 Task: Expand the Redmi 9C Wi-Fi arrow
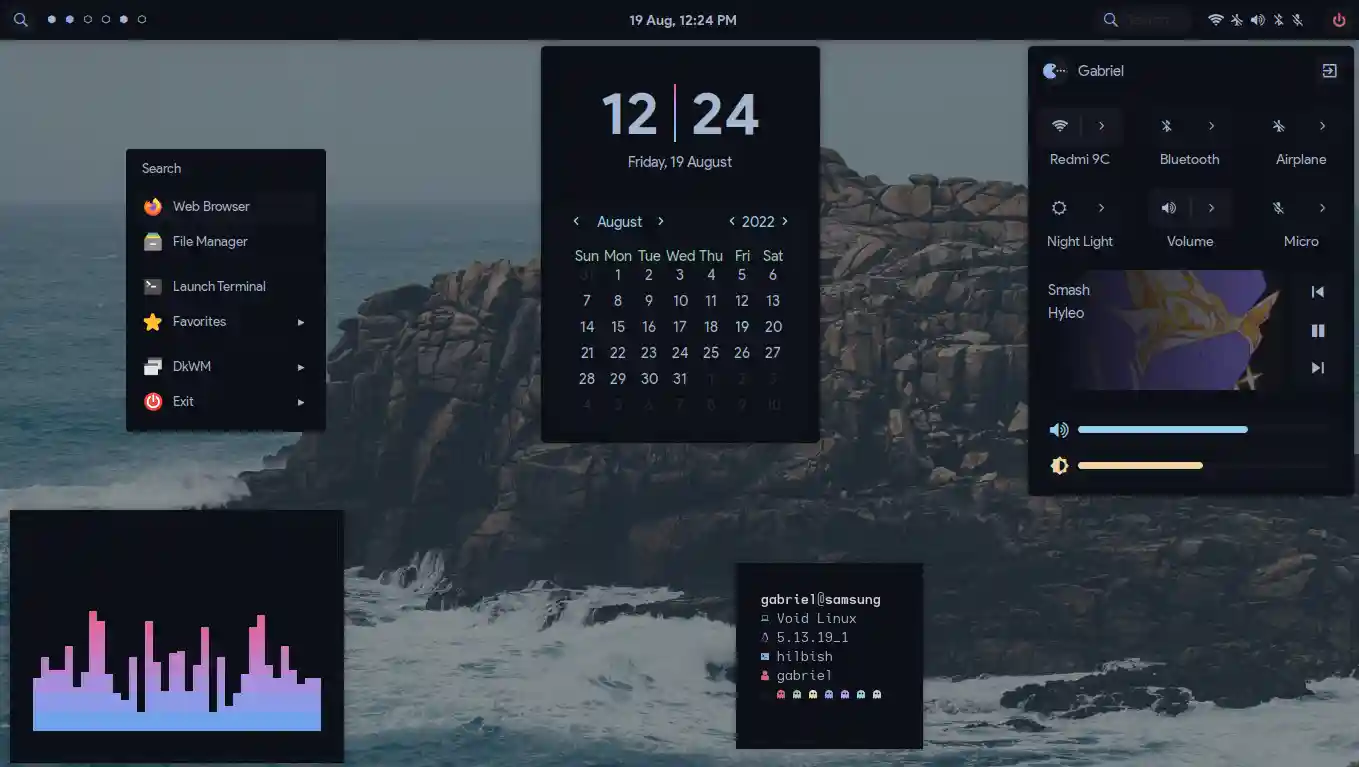tap(1102, 126)
